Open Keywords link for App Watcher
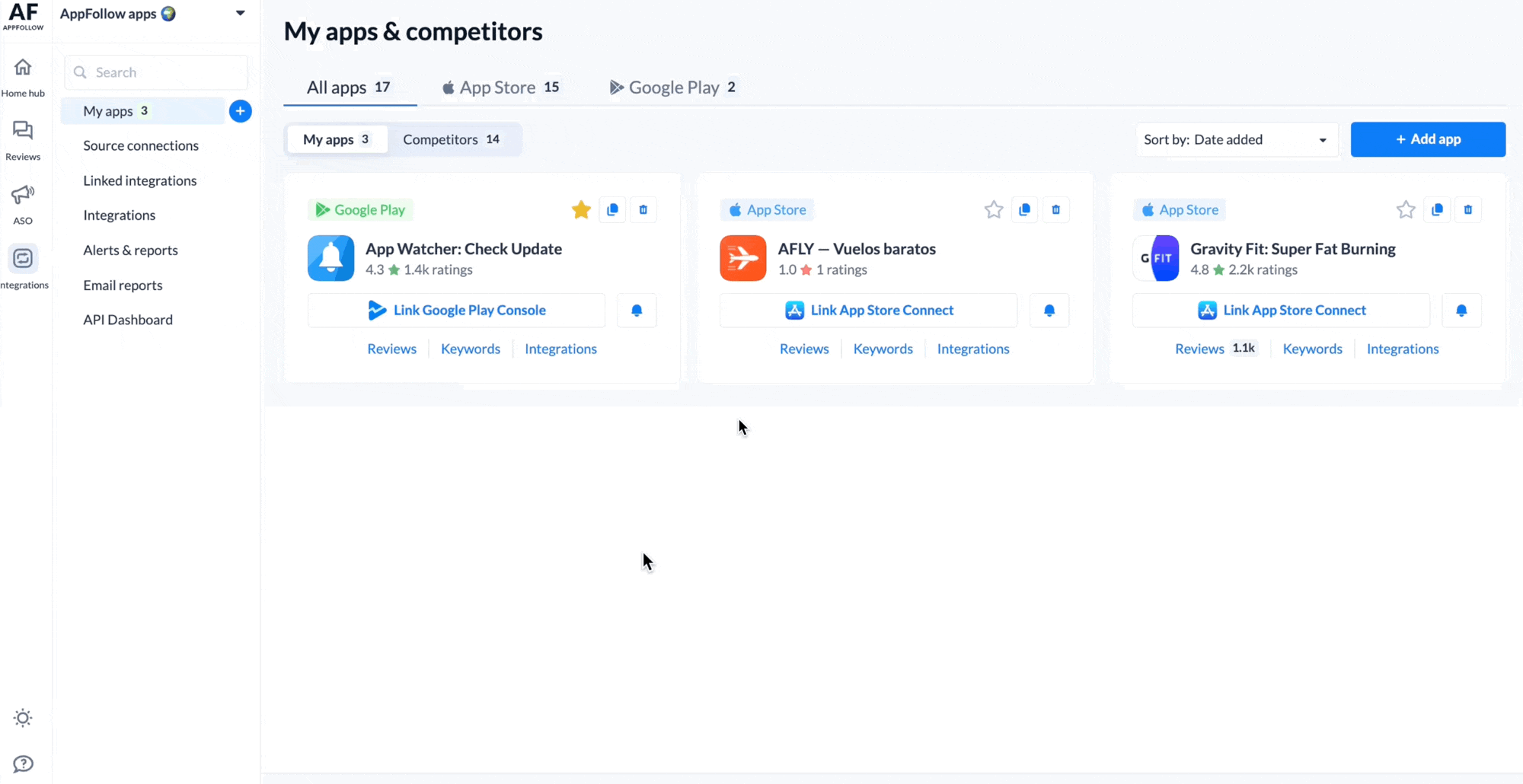This screenshot has width=1523, height=784. tap(471, 349)
